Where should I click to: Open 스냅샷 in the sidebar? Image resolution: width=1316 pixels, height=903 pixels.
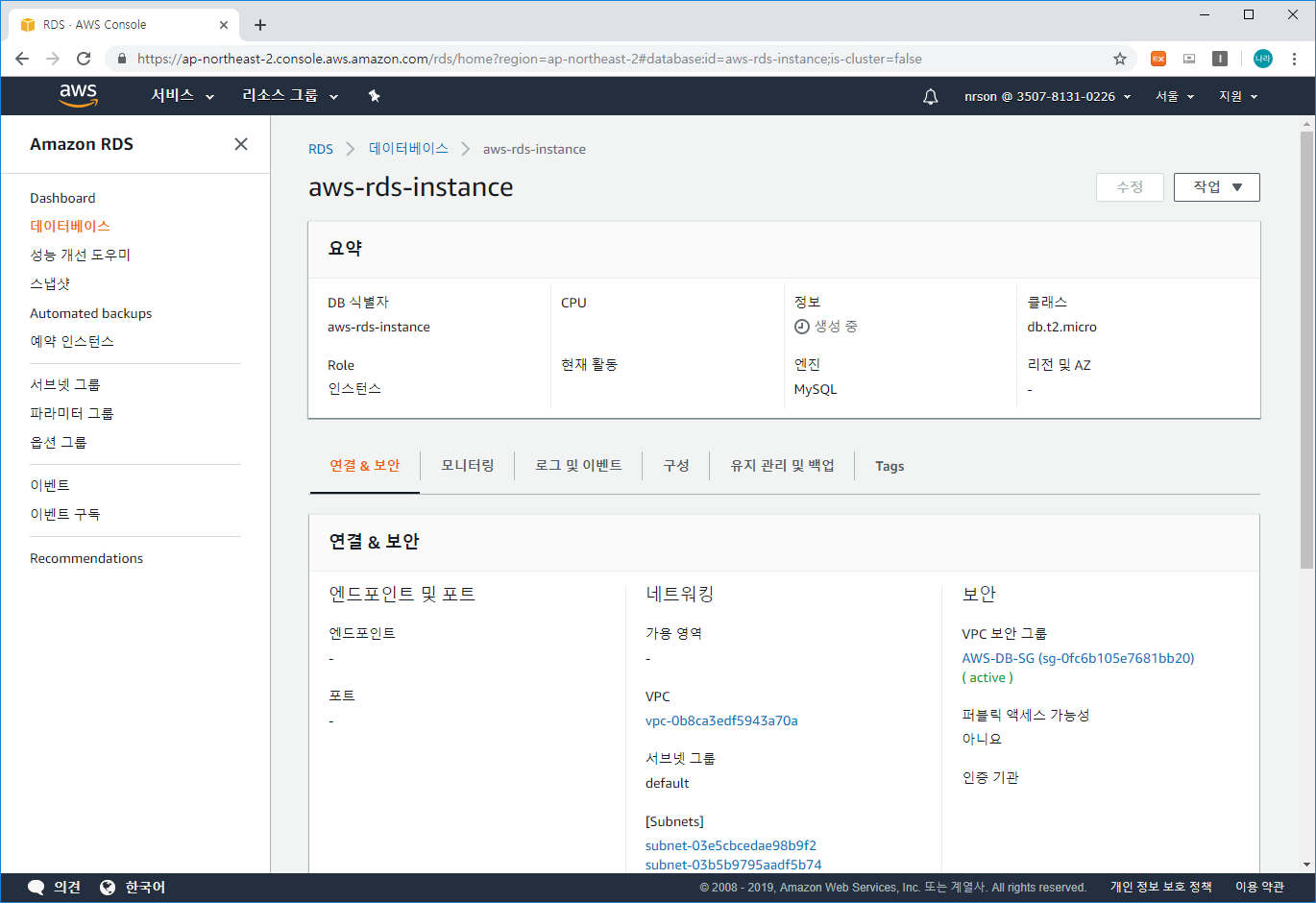(50, 283)
